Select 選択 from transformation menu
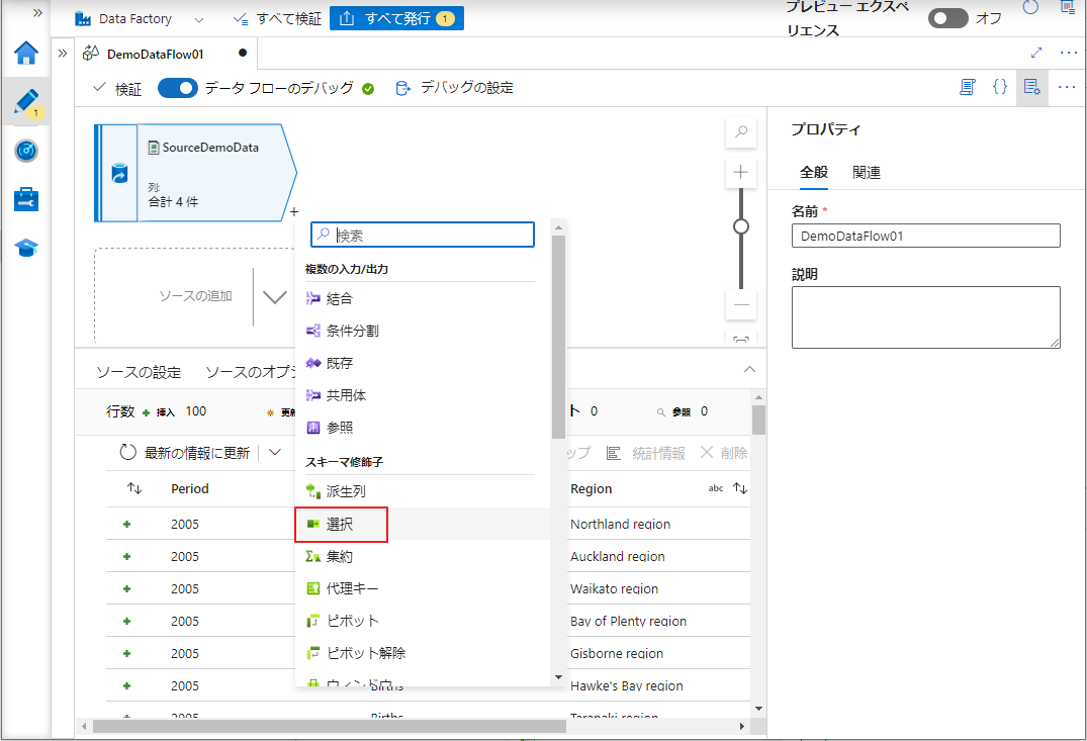 [x=340, y=524]
